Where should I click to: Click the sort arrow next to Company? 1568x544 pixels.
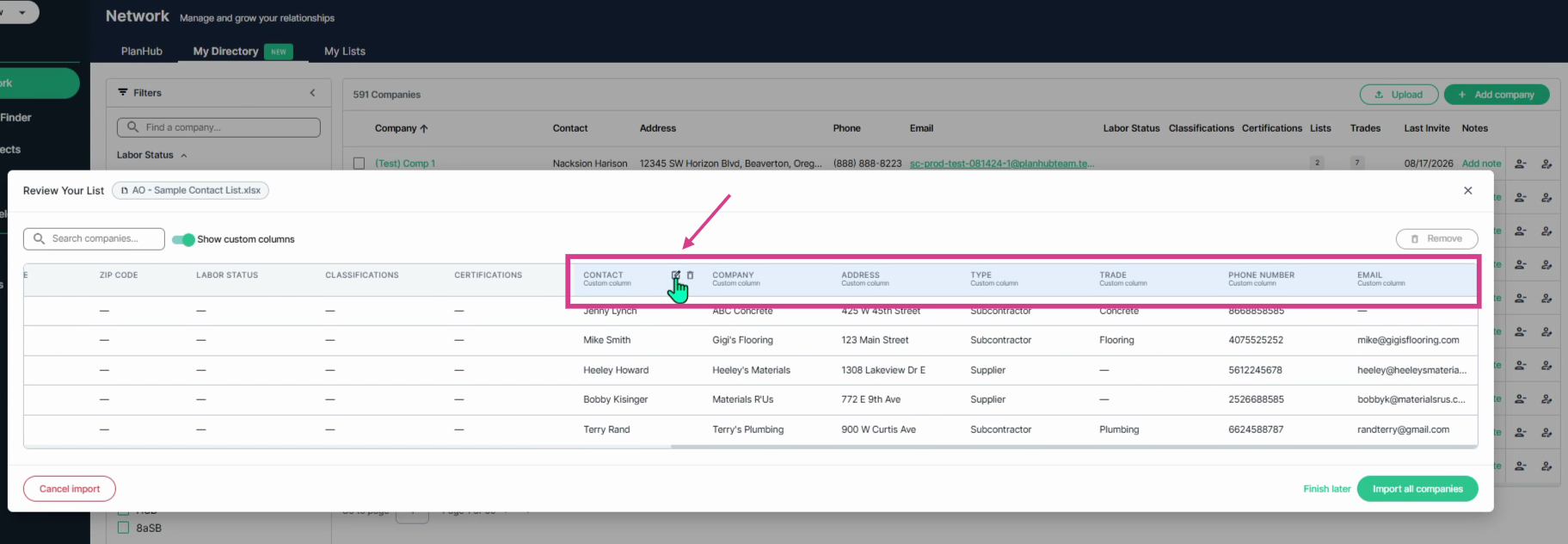[424, 128]
